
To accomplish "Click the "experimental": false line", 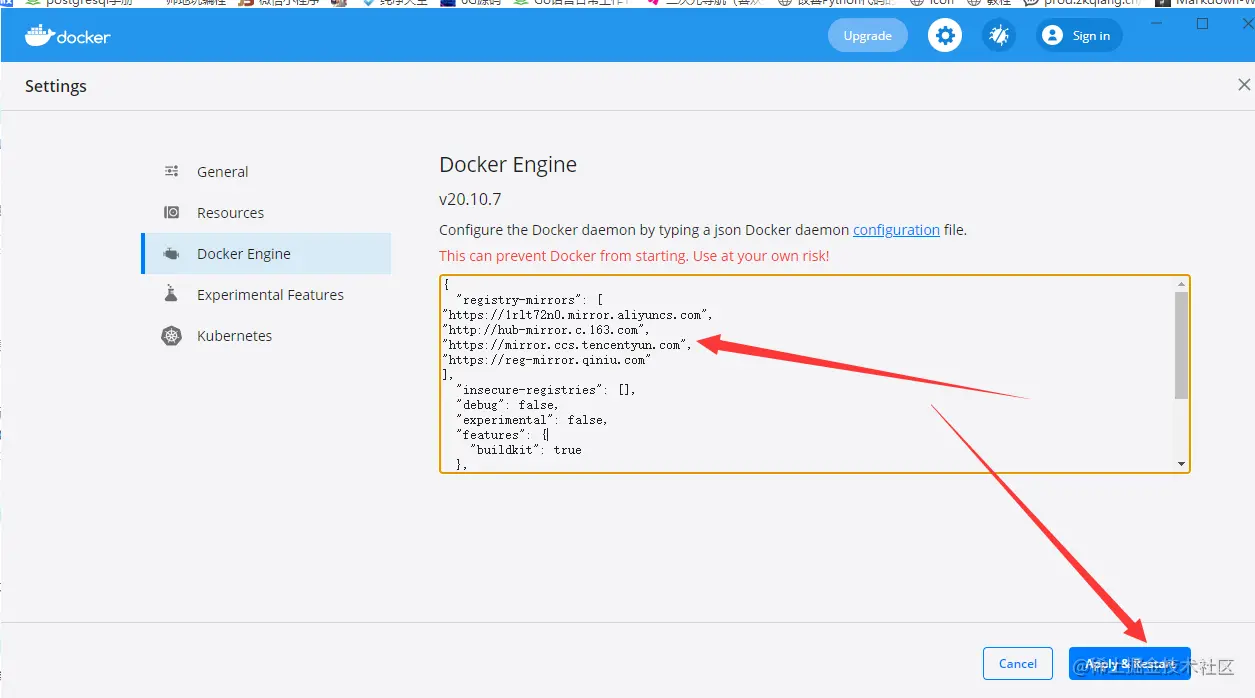I will click(x=532, y=420).
